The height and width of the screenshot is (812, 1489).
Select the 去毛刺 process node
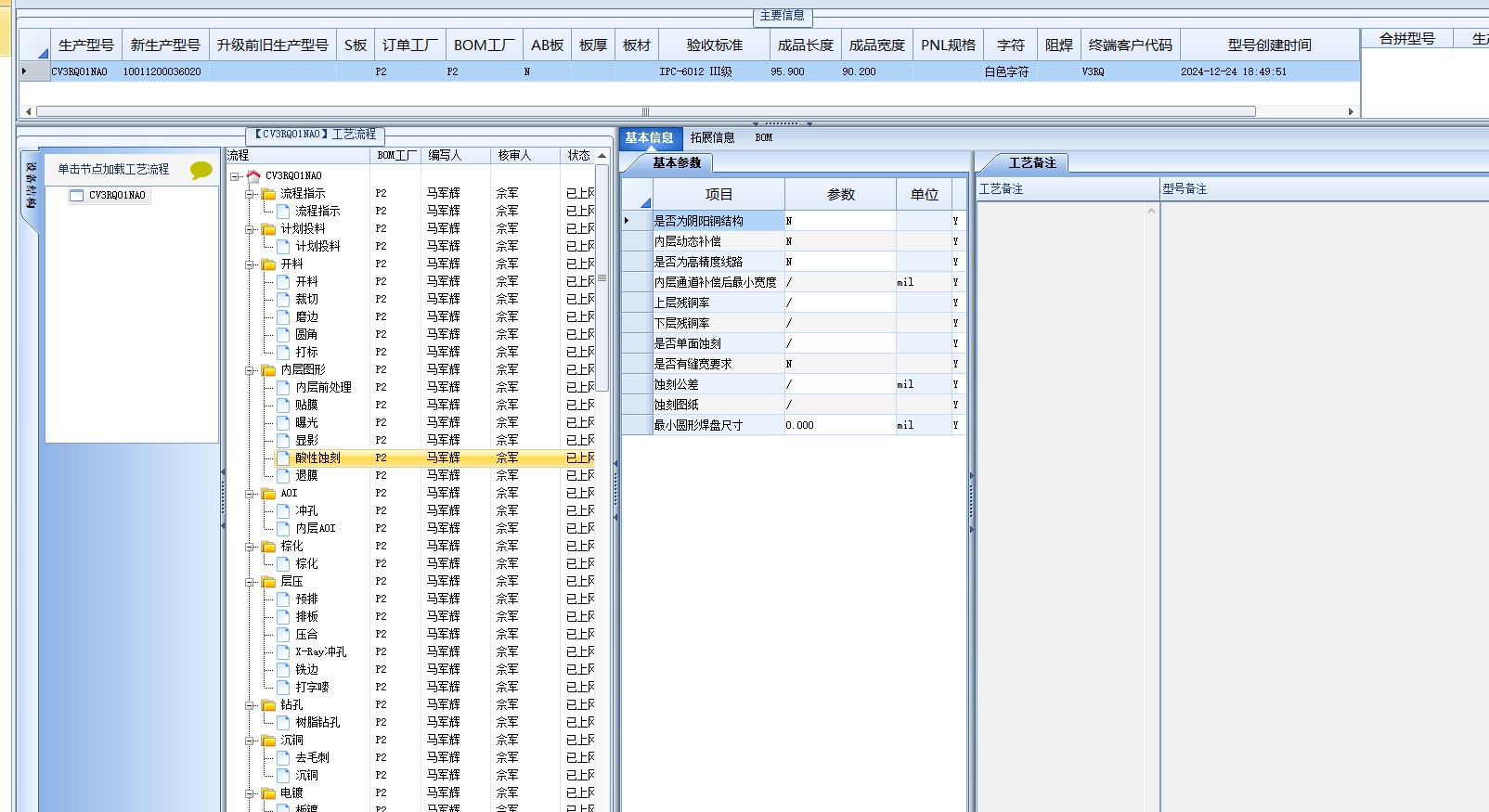click(x=312, y=757)
